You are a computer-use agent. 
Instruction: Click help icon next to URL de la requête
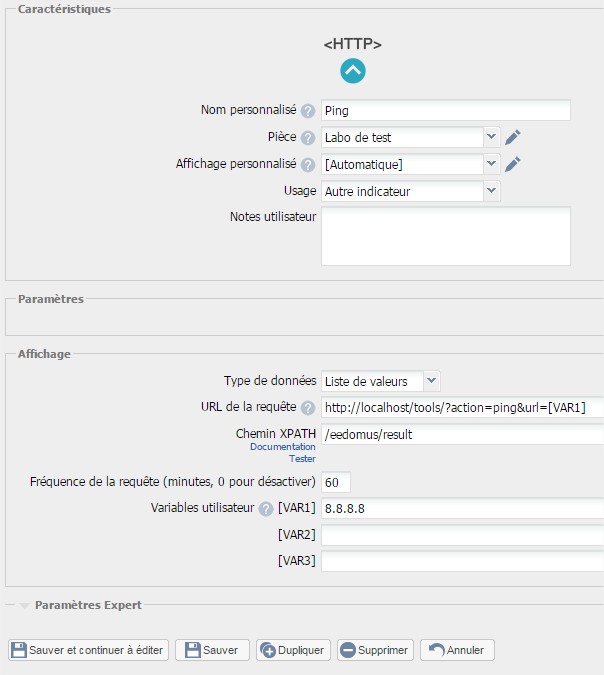(x=307, y=408)
